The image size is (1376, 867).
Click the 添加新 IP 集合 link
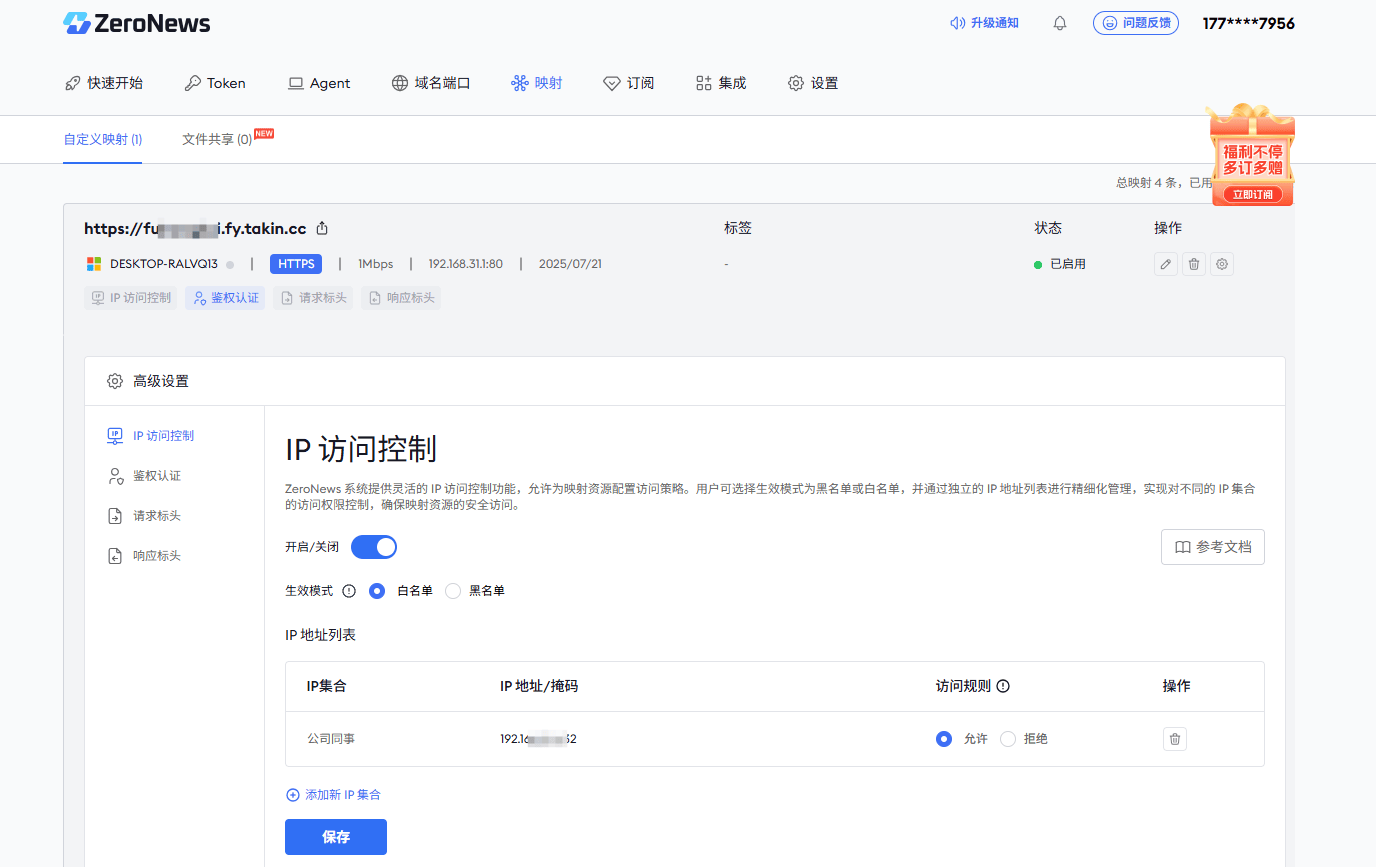pos(334,795)
